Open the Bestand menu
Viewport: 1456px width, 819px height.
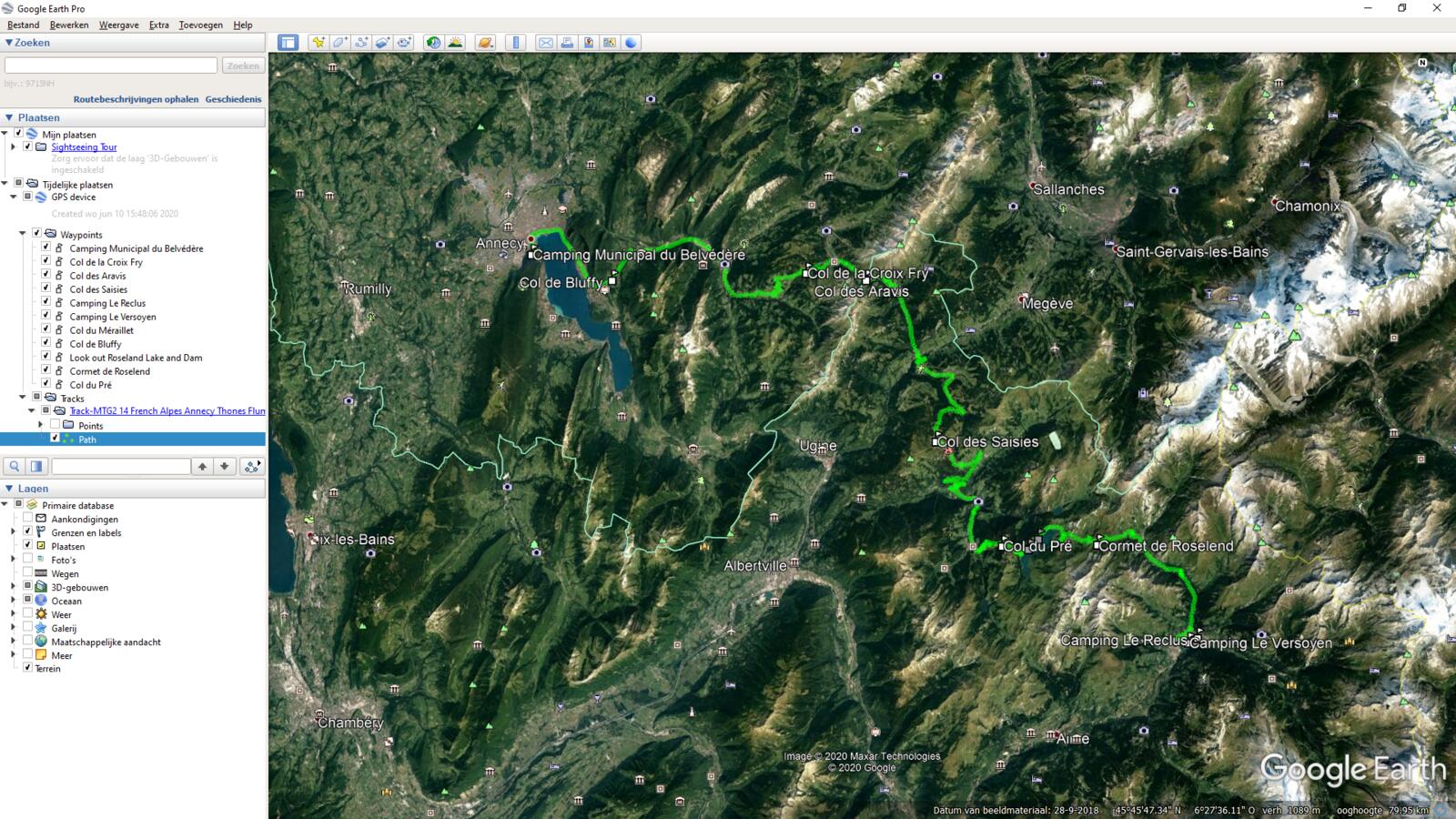coord(24,25)
